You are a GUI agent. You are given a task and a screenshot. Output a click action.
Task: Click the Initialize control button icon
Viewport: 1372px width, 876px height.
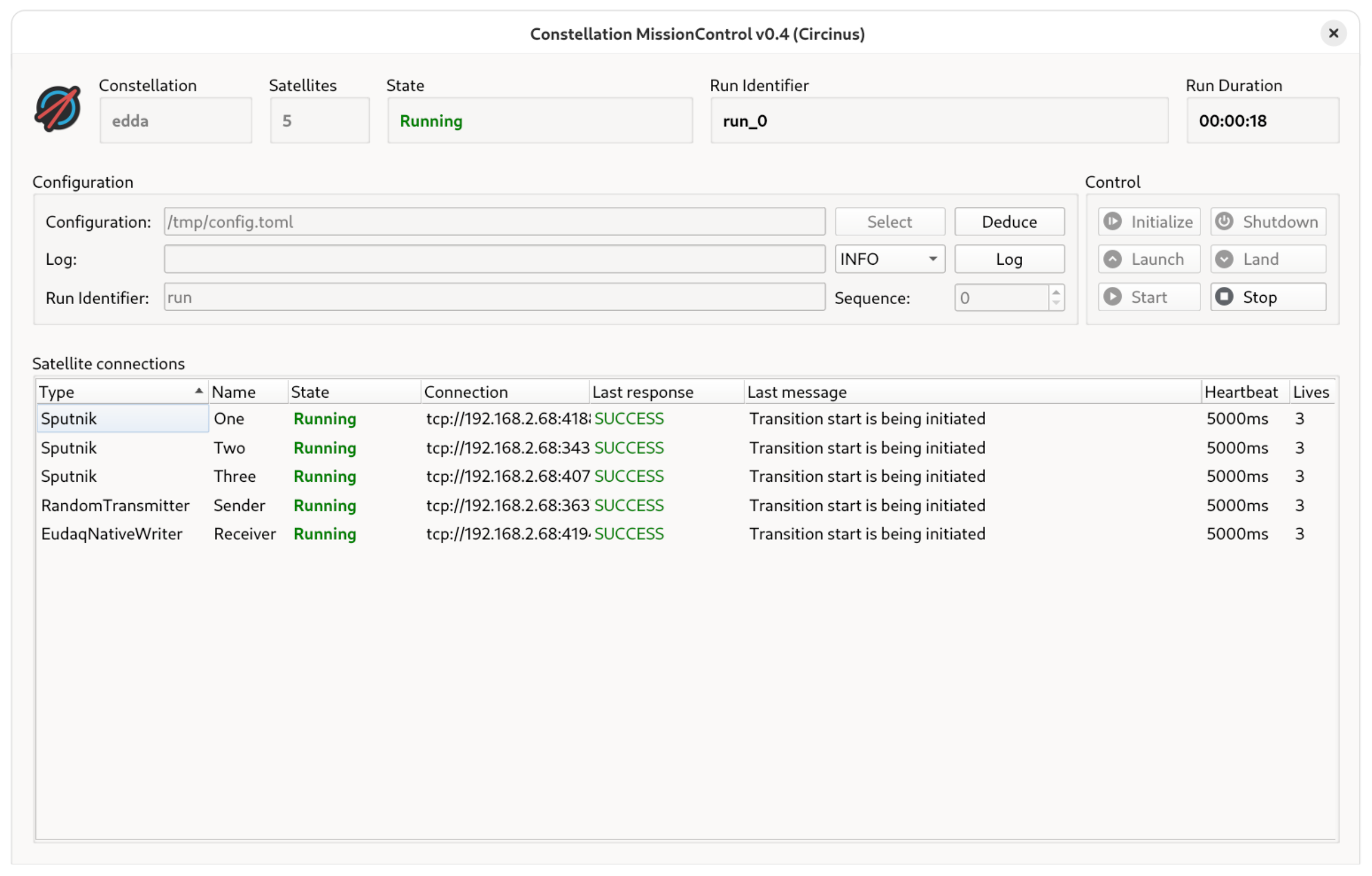[1113, 221]
